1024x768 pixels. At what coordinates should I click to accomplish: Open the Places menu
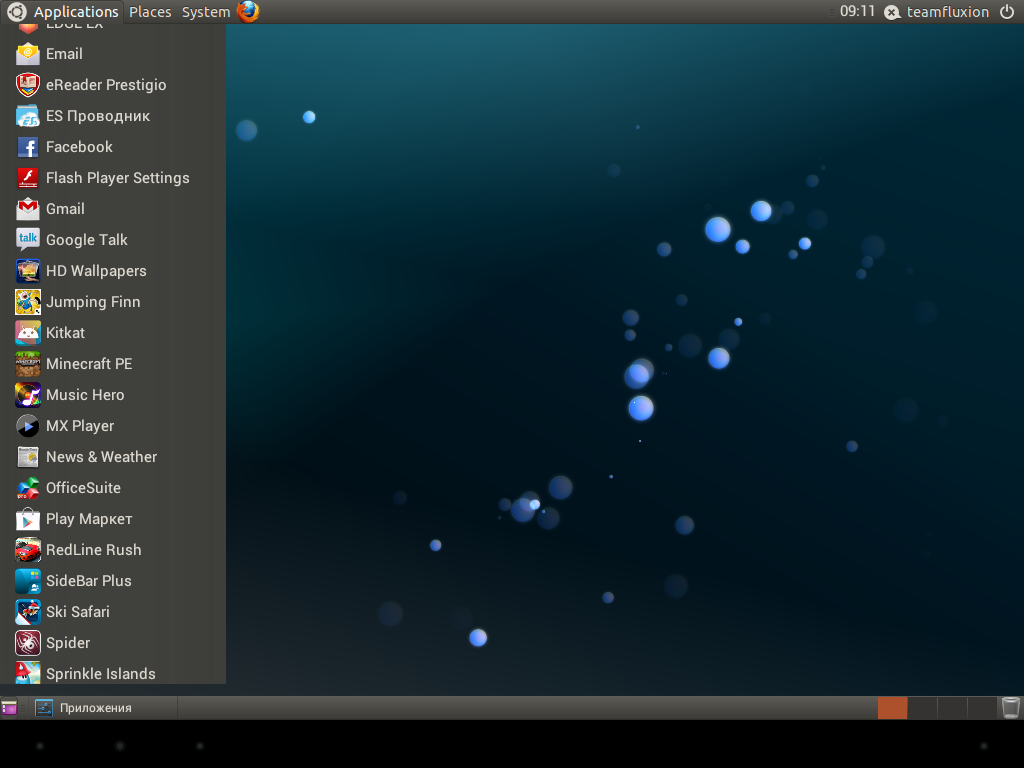point(150,12)
